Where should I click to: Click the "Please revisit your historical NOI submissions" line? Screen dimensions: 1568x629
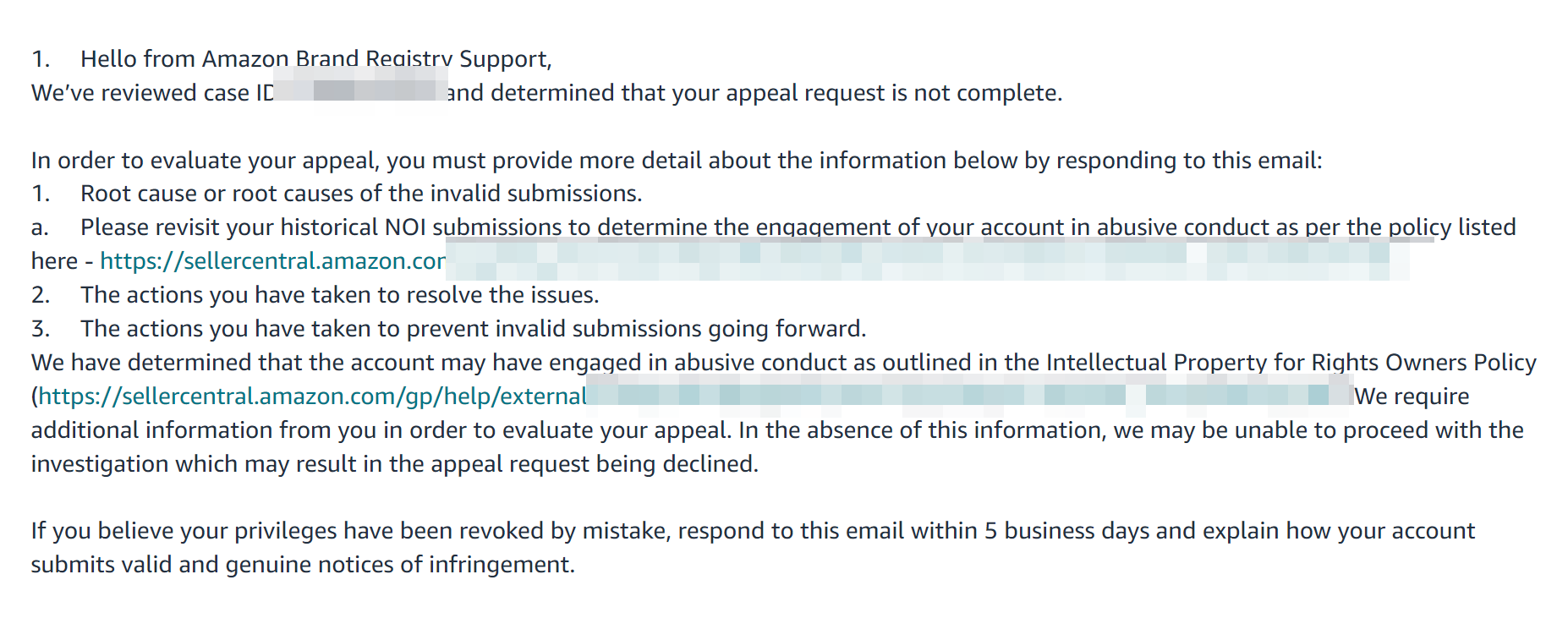(798, 227)
